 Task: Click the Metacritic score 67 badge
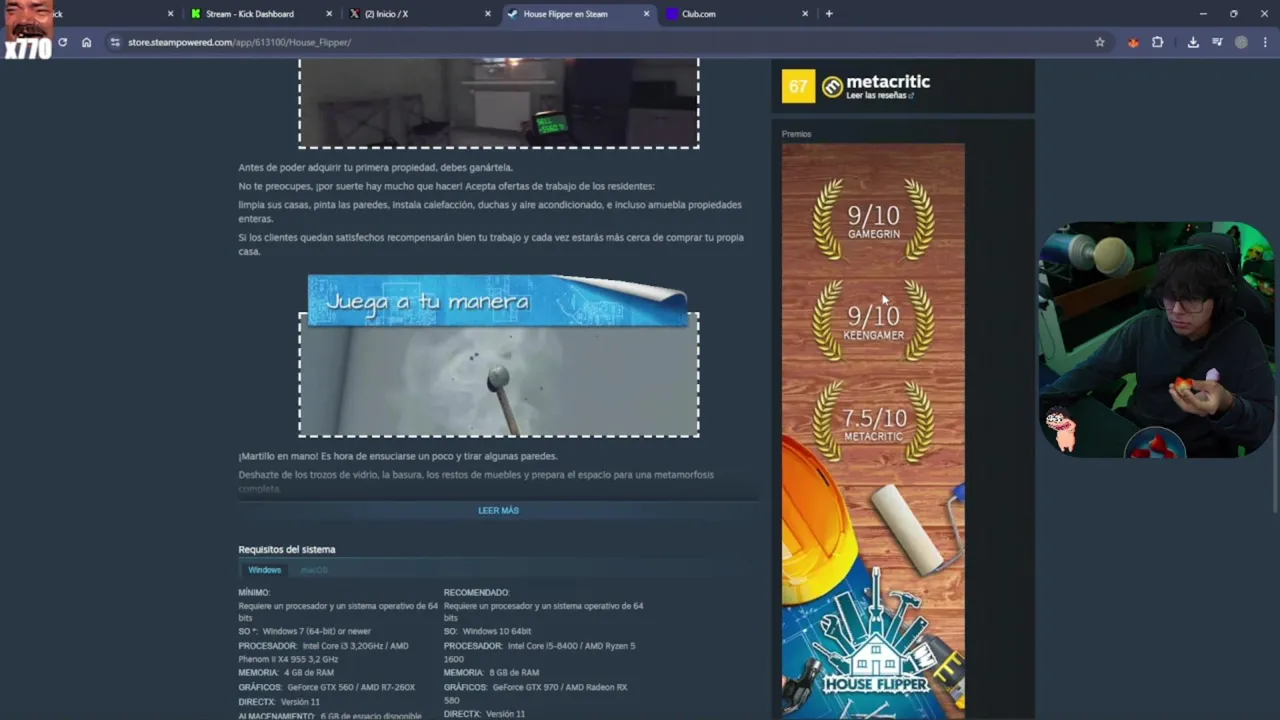(798, 86)
